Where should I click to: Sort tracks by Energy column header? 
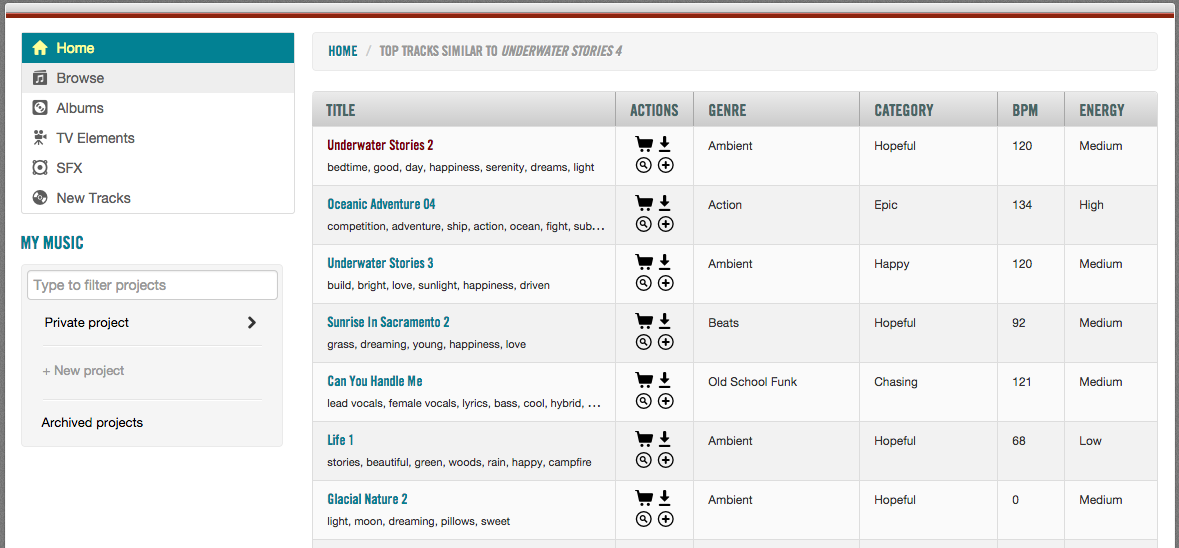[1101, 110]
